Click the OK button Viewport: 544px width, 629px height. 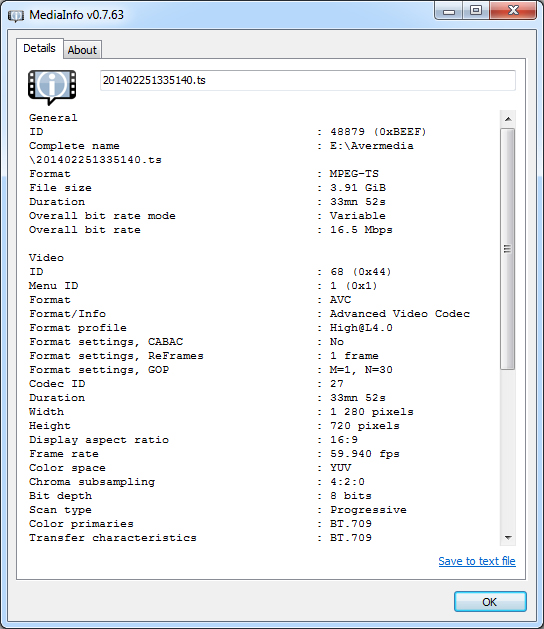490,601
